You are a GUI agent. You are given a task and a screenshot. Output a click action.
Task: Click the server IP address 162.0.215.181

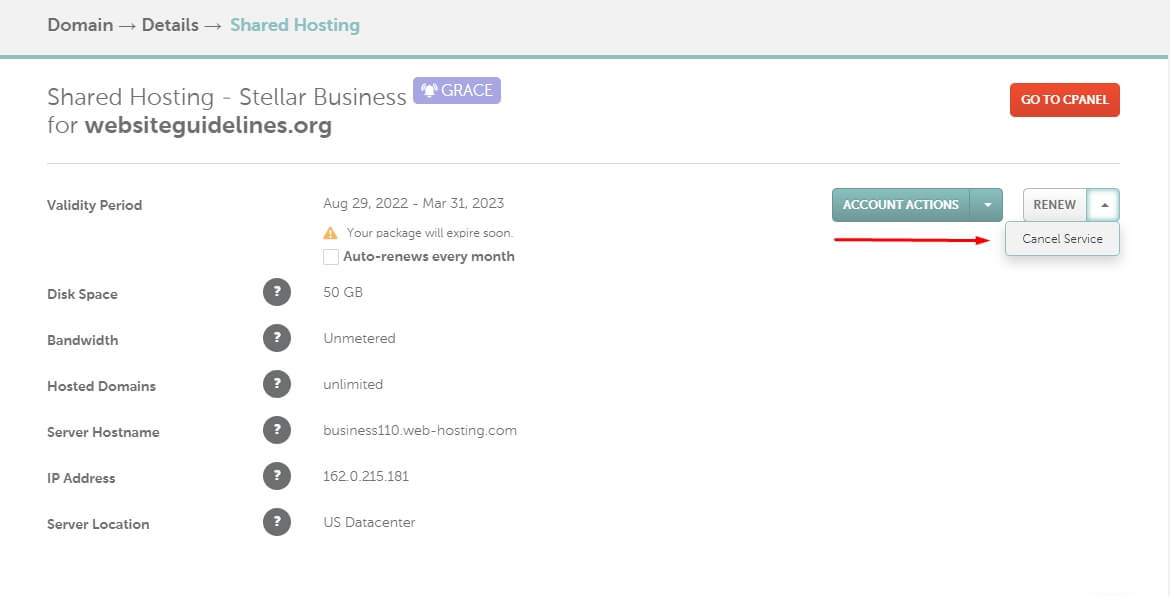[366, 477]
